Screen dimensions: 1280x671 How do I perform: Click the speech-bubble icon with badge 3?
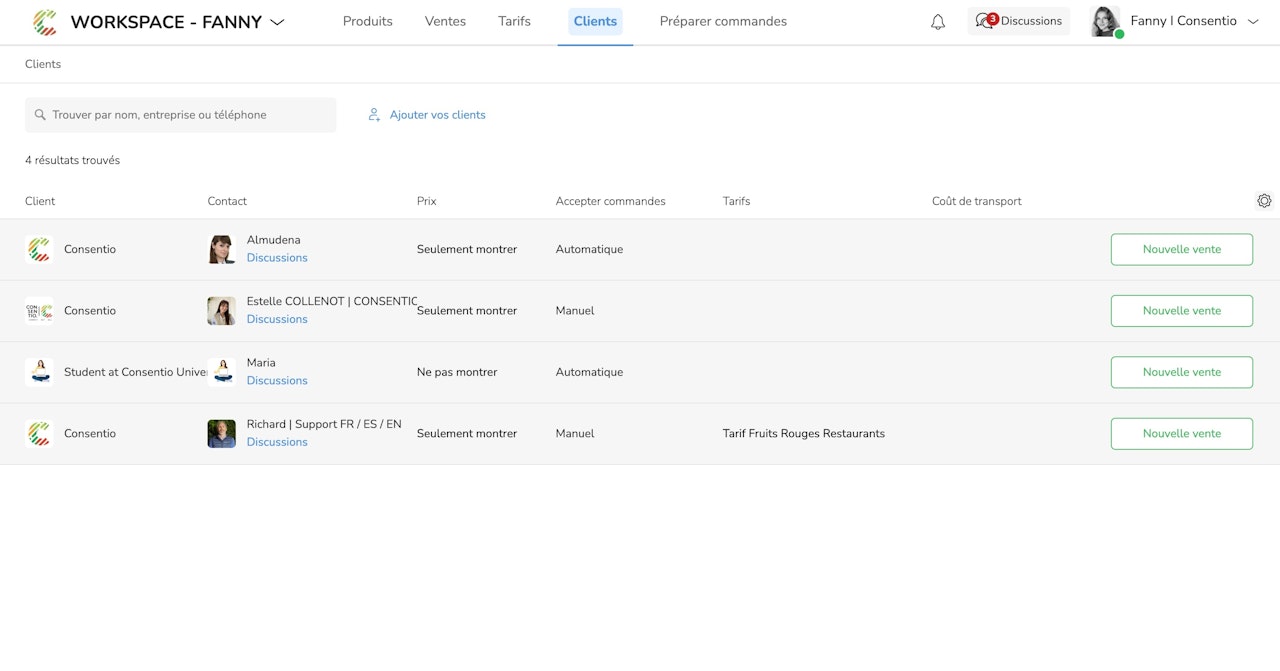[x=985, y=21]
